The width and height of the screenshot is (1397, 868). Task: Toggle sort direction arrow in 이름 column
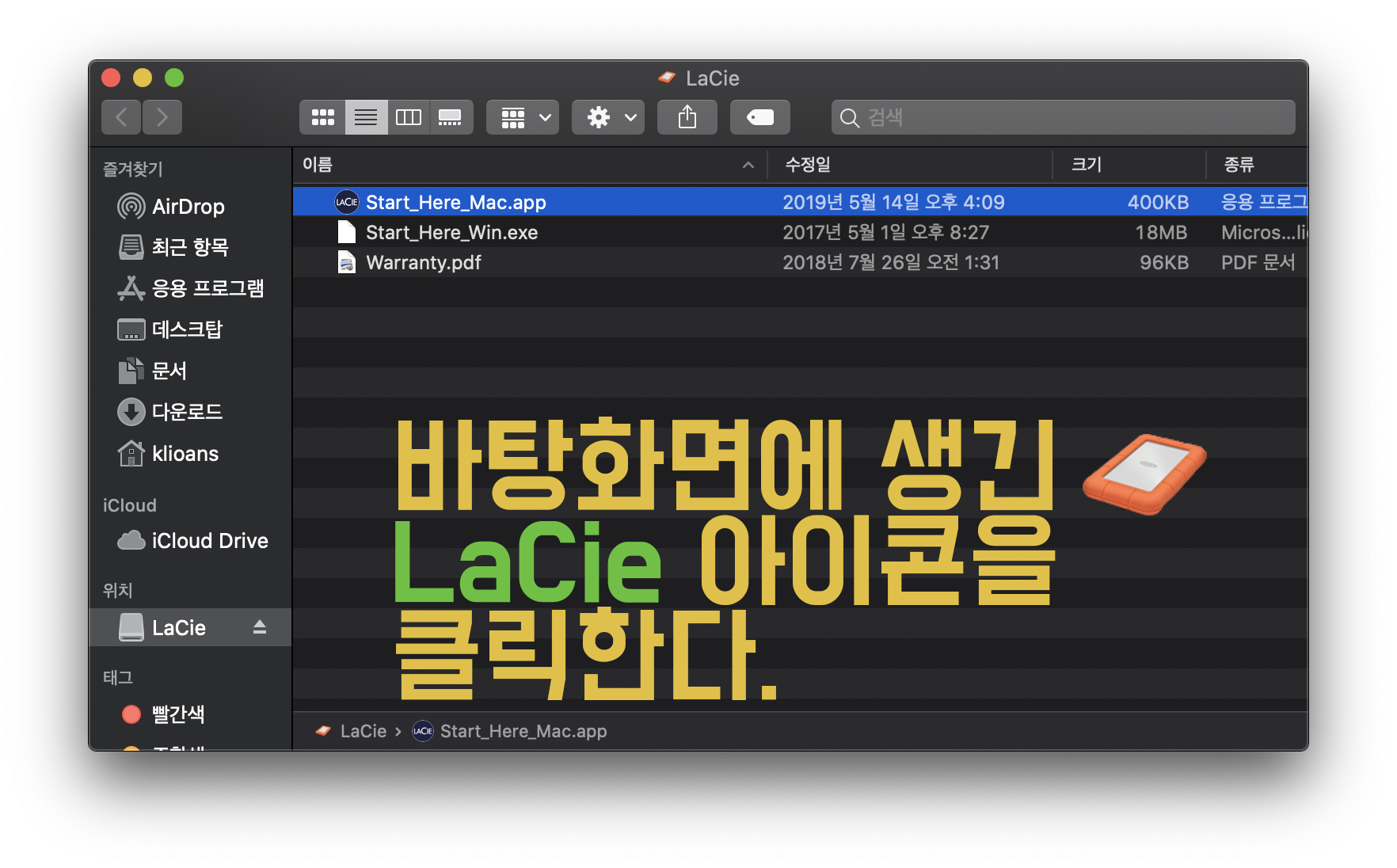coord(748,165)
